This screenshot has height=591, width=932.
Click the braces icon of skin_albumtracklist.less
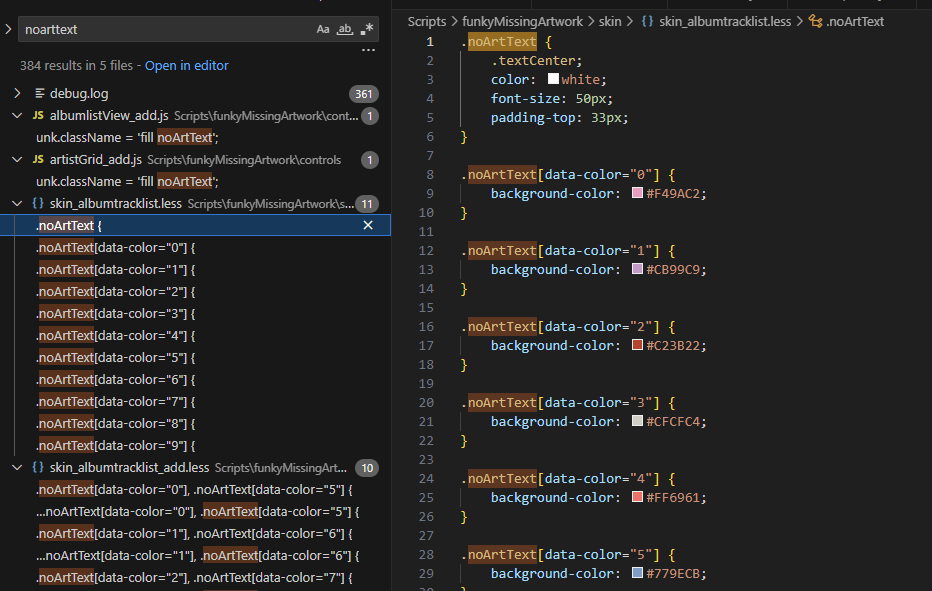(x=38, y=204)
